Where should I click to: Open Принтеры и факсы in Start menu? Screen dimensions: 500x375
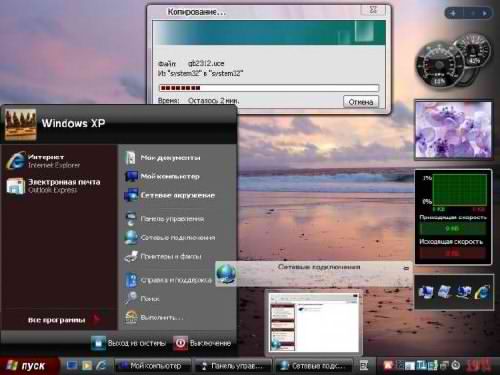click(x=163, y=257)
